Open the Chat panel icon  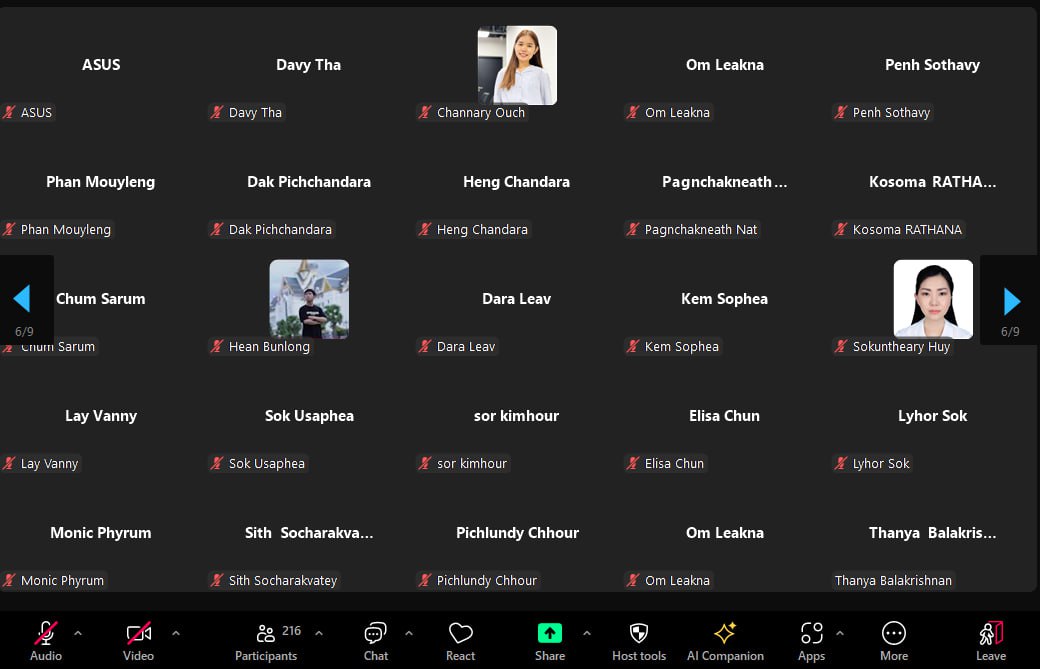click(375, 633)
